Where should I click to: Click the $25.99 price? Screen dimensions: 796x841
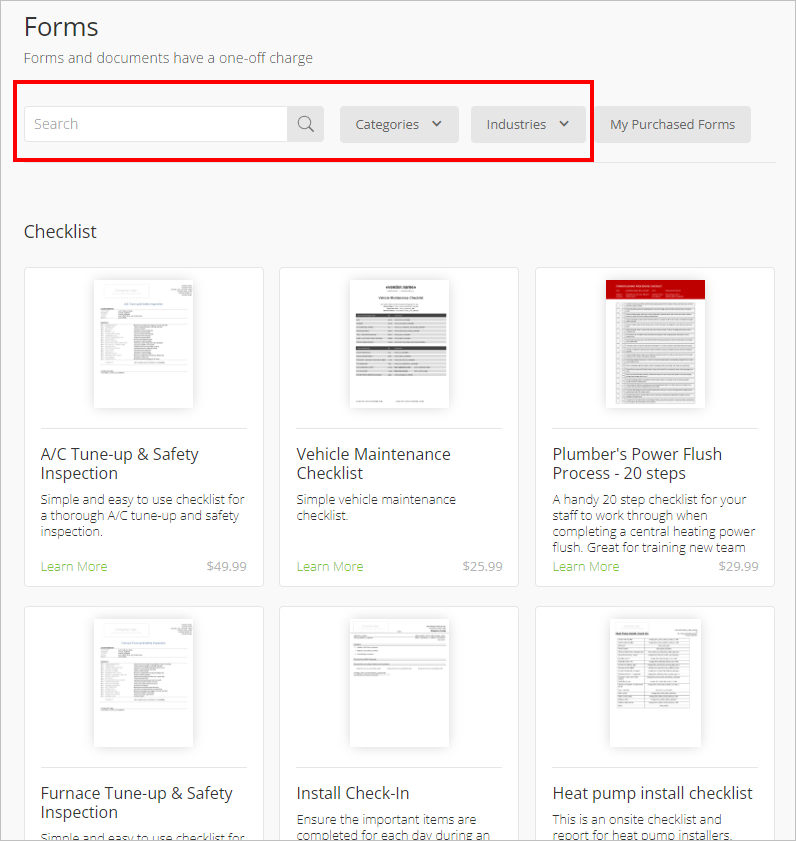(482, 566)
